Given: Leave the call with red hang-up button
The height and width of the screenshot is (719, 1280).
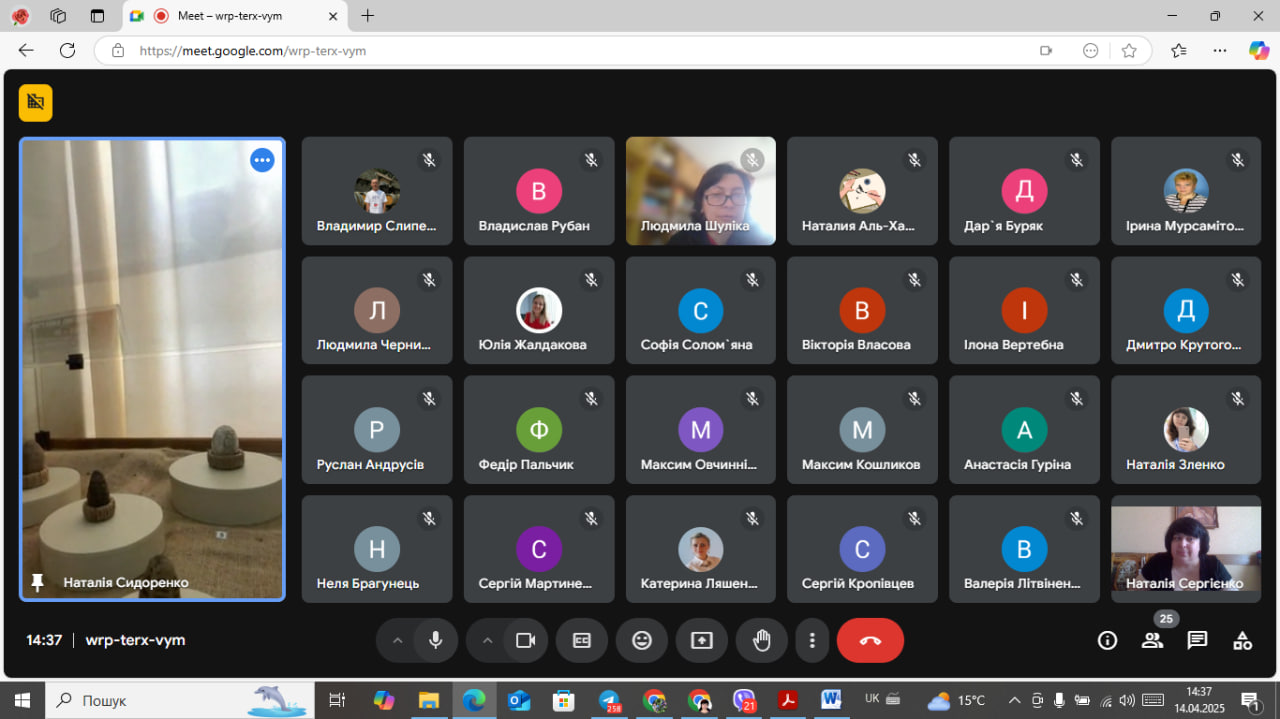Looking at the screenshot, I should click(x=870, y=640).
